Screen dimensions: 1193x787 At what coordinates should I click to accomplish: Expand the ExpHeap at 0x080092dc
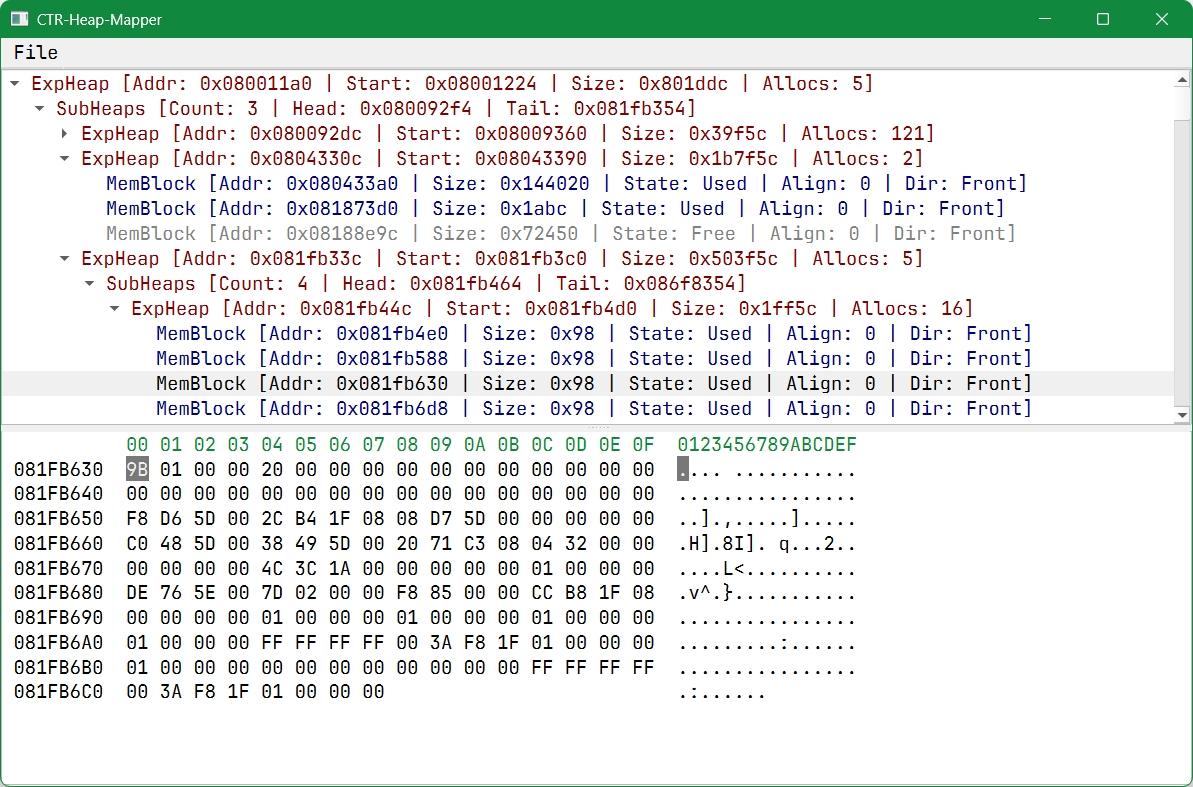(65, 134)
